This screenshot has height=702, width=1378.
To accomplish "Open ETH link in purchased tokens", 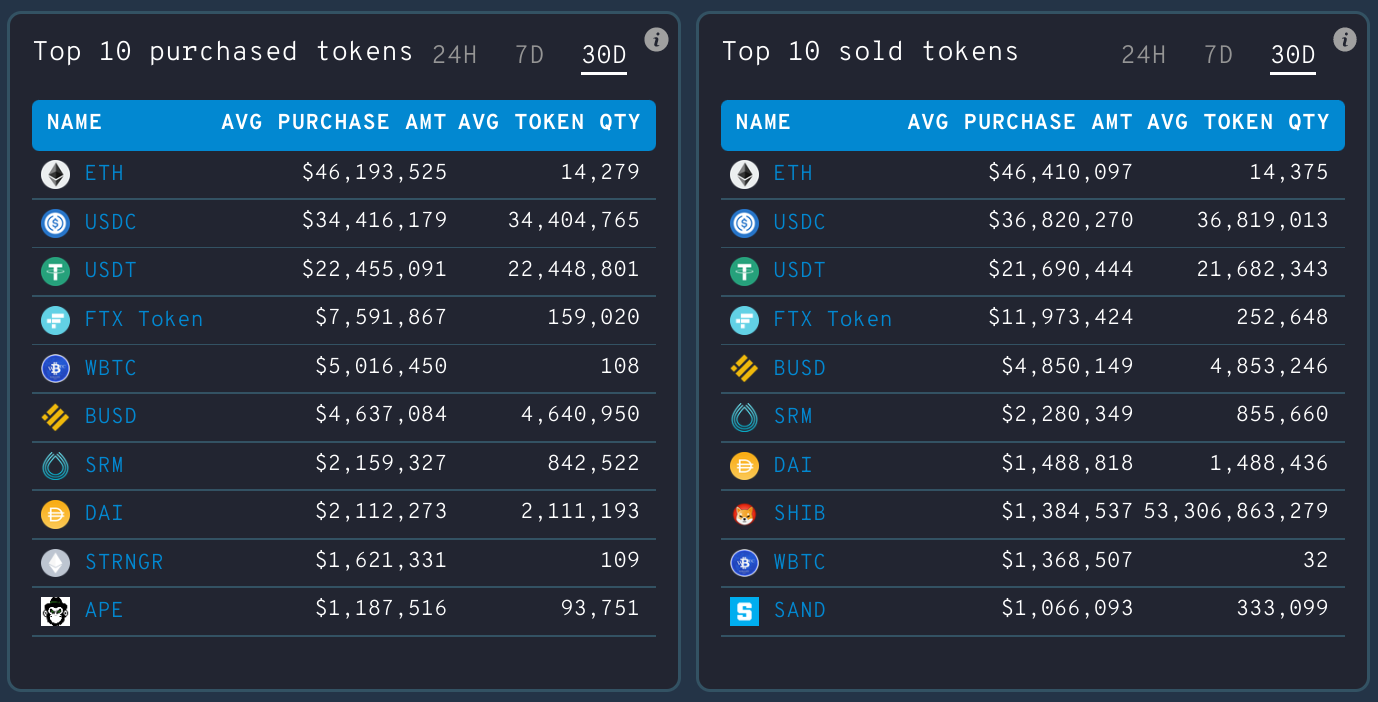I will pos(105,174).
